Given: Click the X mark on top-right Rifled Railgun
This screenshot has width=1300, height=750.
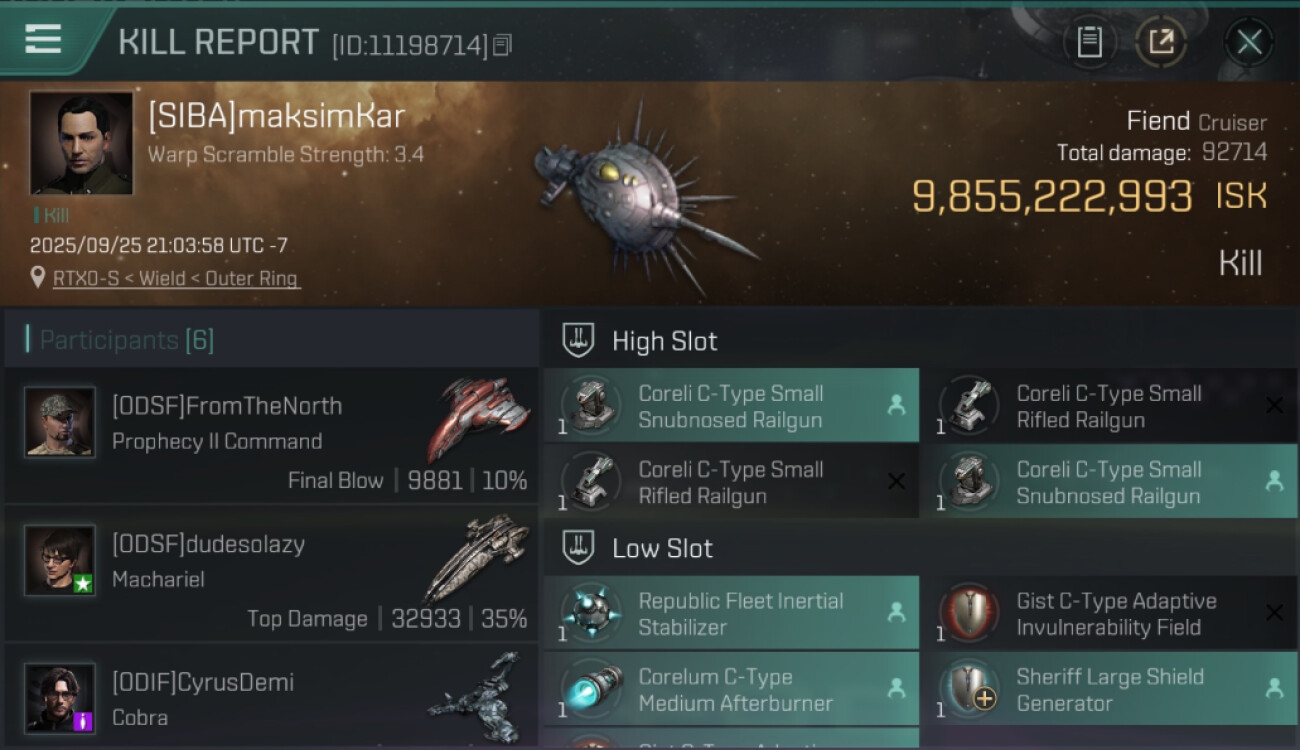Looking at the screenshot, I should coord(1274,405).
